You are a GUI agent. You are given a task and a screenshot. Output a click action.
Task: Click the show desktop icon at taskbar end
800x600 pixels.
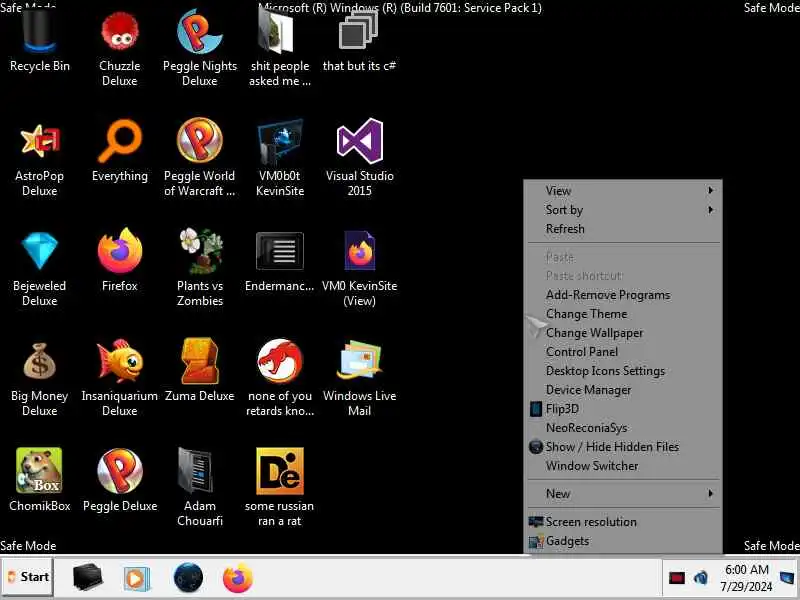pyautogui.click(x=788, y=578)
